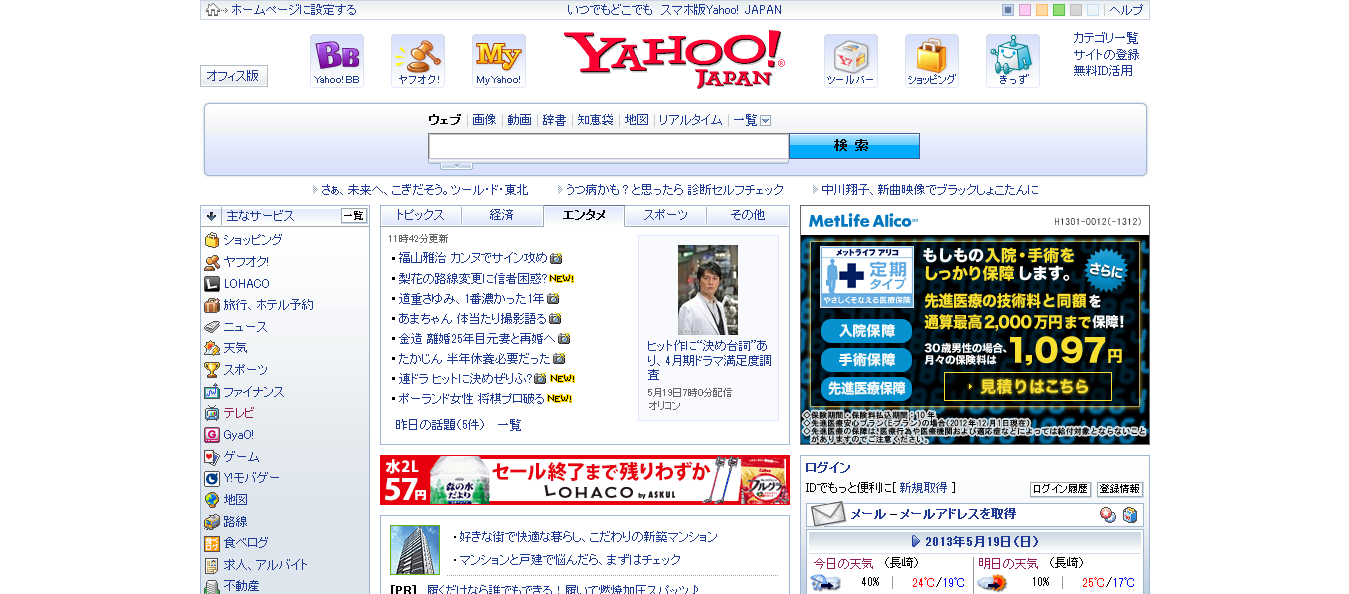This screenshot has height=594, width=1349.
Task: Select the light blue theme color swatch
Action: point(1093,10)
